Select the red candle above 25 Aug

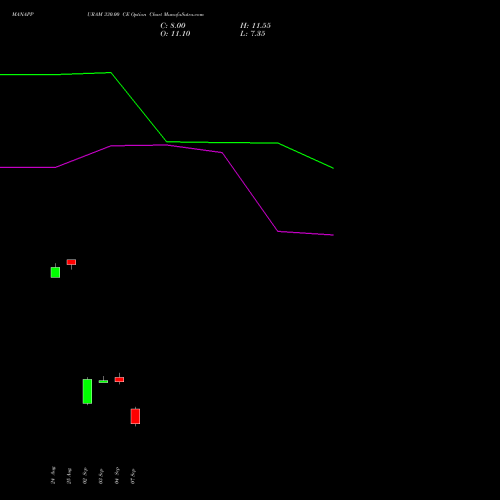[71, 262]
